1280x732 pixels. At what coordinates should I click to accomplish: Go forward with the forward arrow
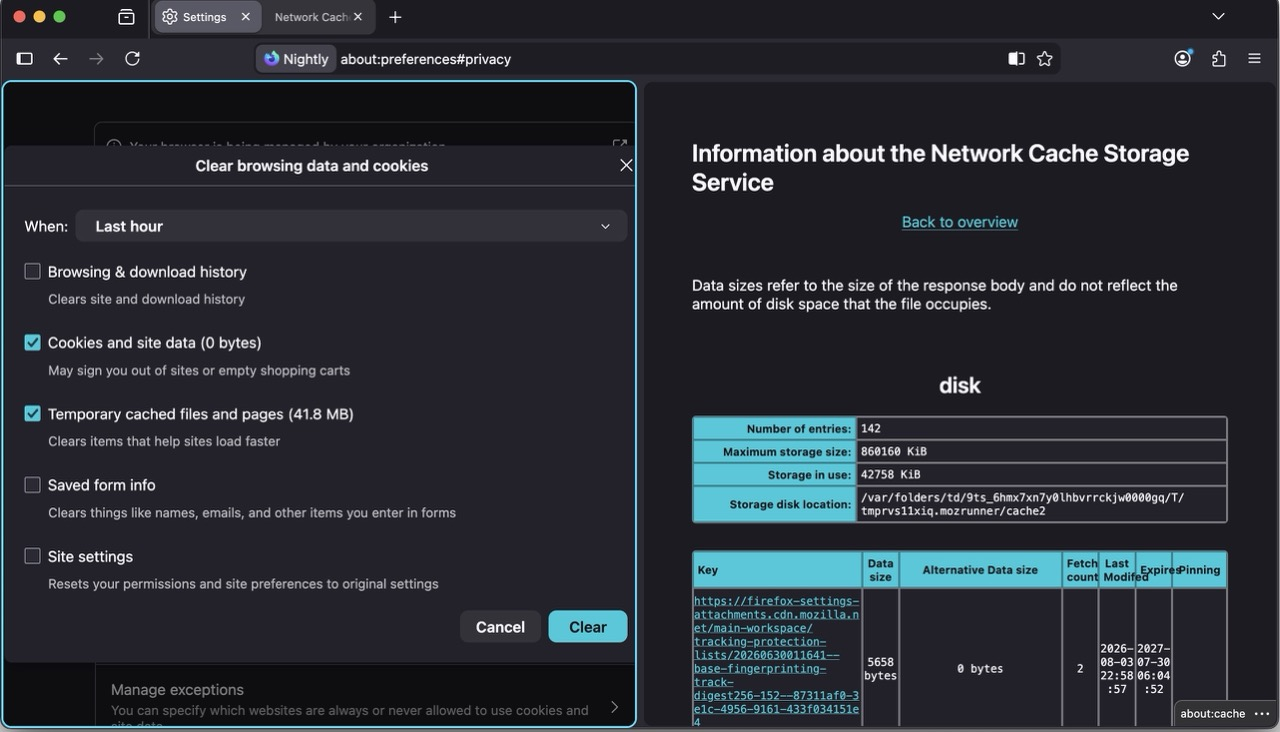click(96, 59)
